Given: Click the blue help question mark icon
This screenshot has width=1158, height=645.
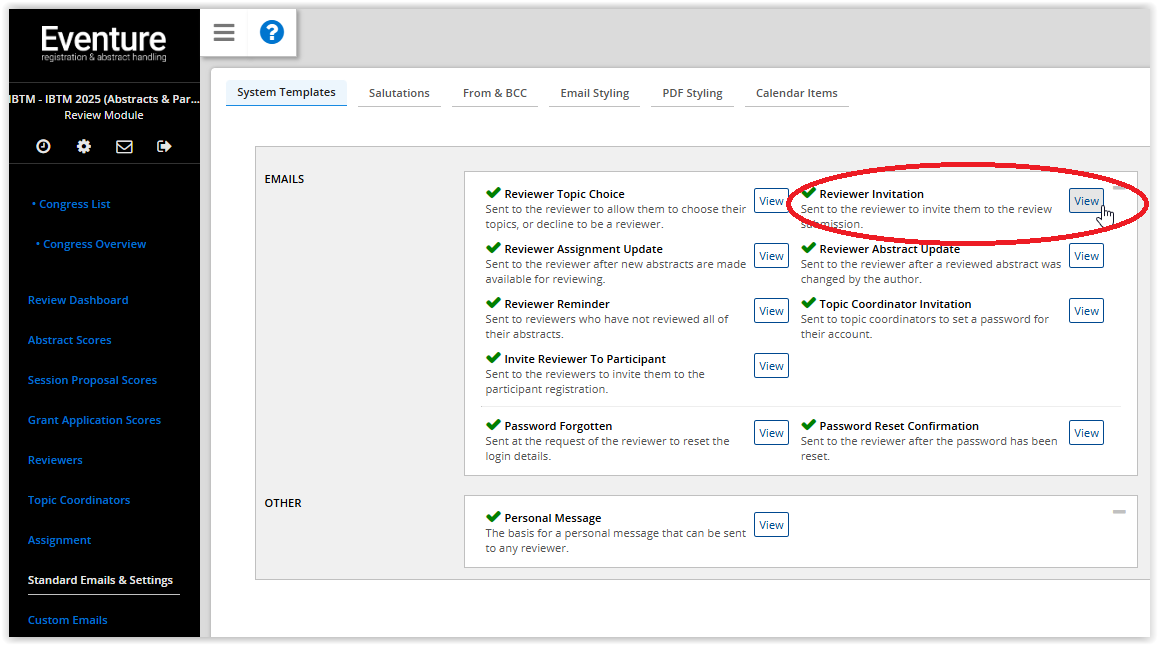Looking at the screenshot, I should click(272, 33).
